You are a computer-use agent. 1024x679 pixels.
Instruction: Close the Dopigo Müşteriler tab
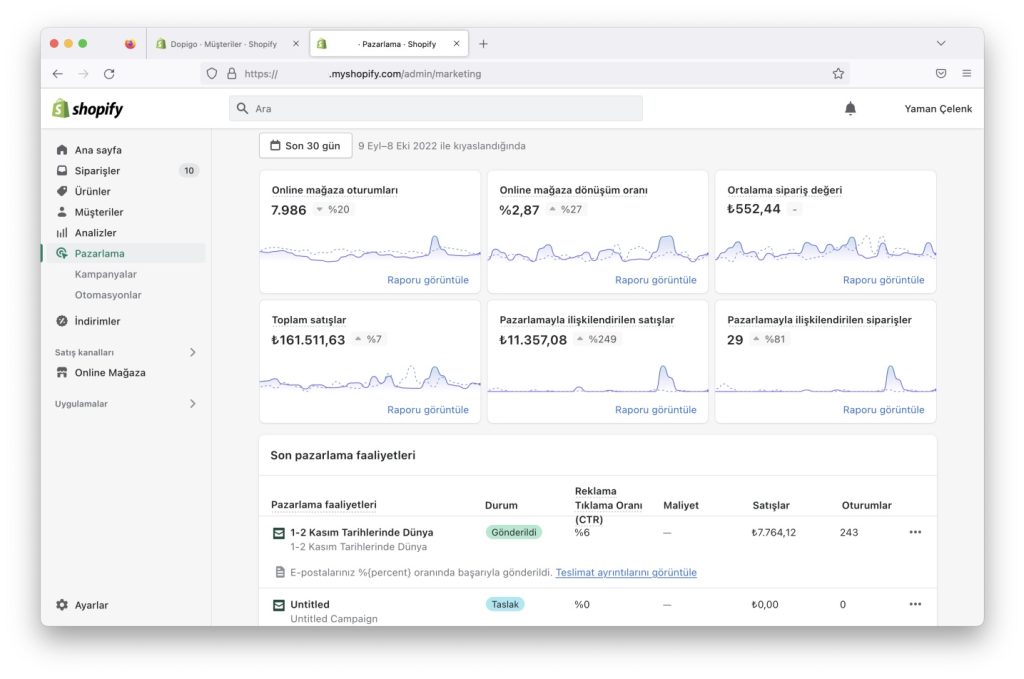[x=296, y=44]
